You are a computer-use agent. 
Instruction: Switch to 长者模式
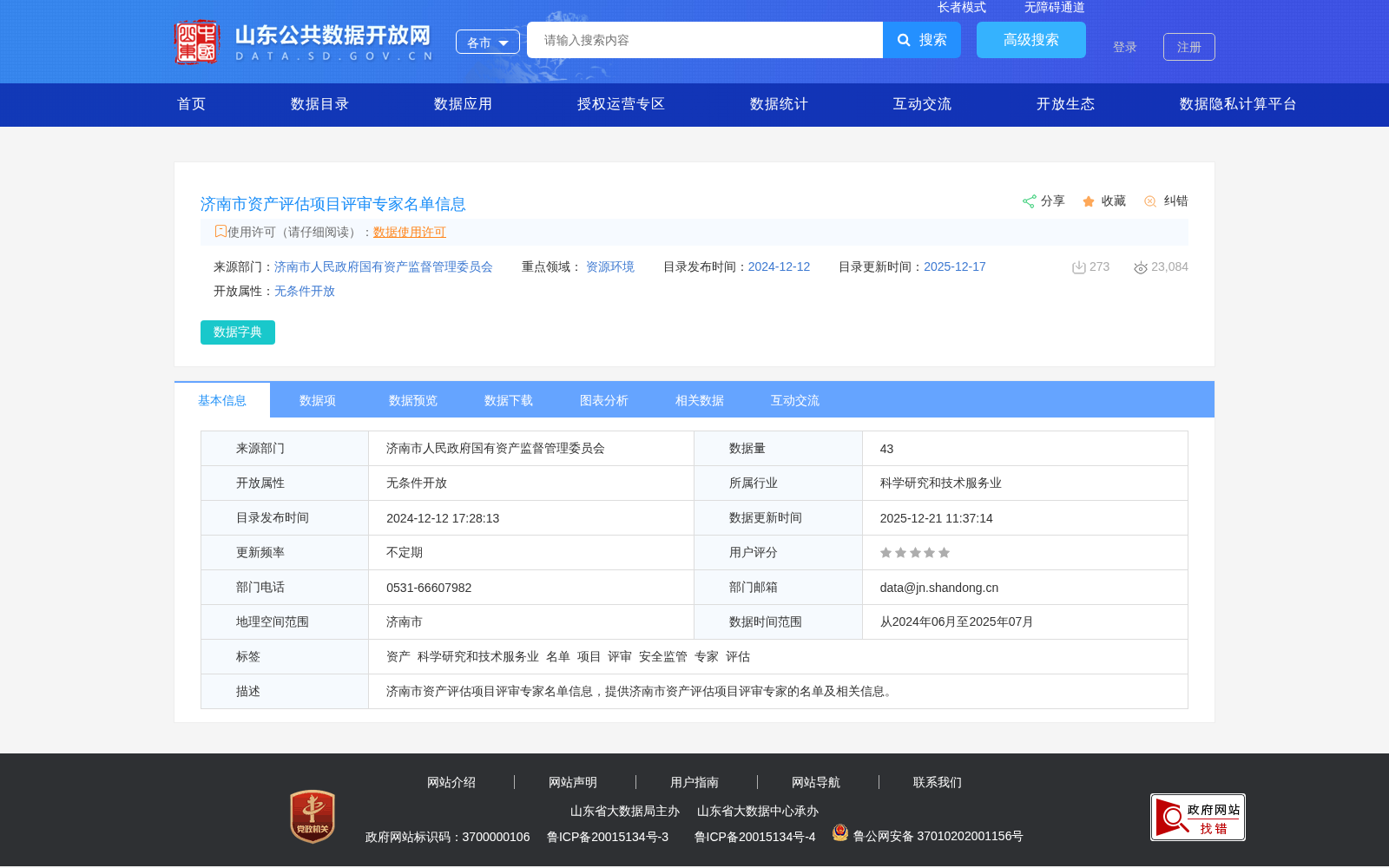coord(962,7)
